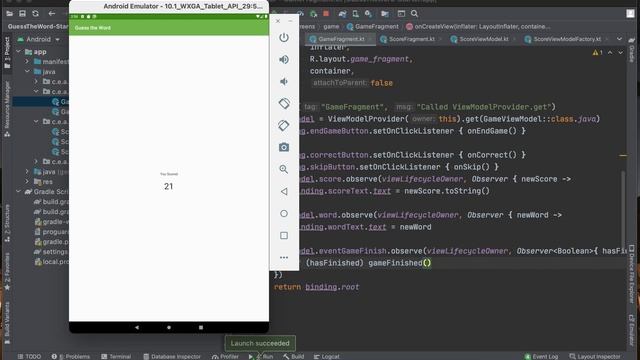Open the Logcat tool window
The width and height of the screenshot is (640, 360).
tap(327, 356)
